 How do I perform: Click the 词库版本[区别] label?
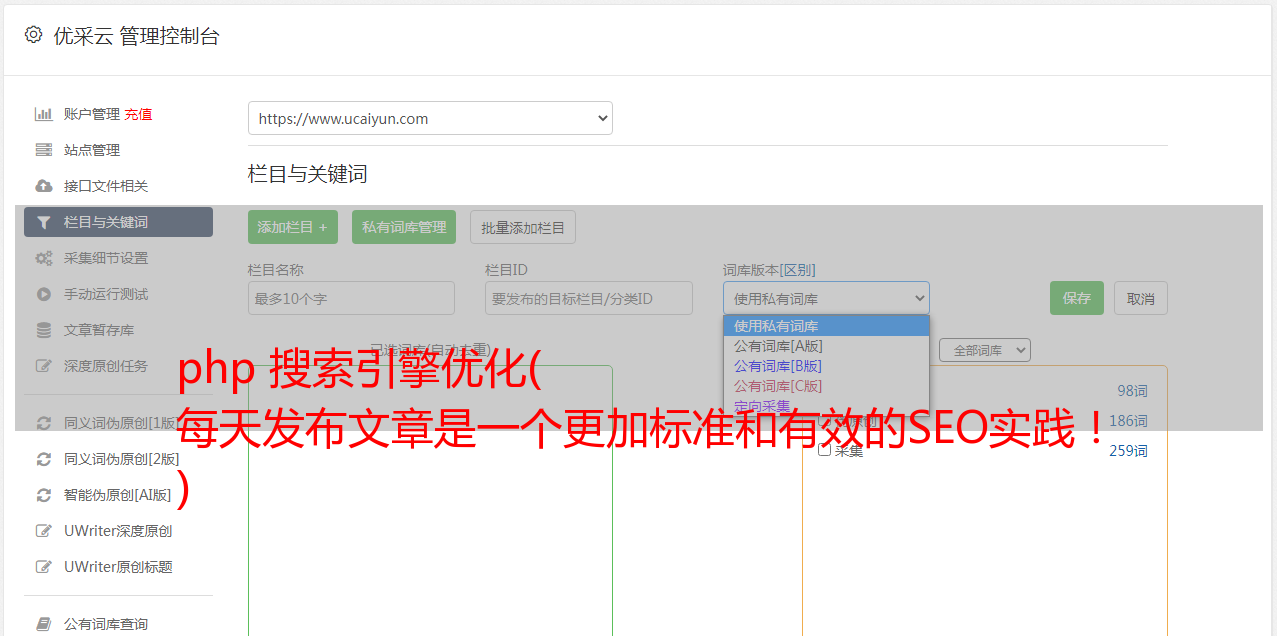769,270
